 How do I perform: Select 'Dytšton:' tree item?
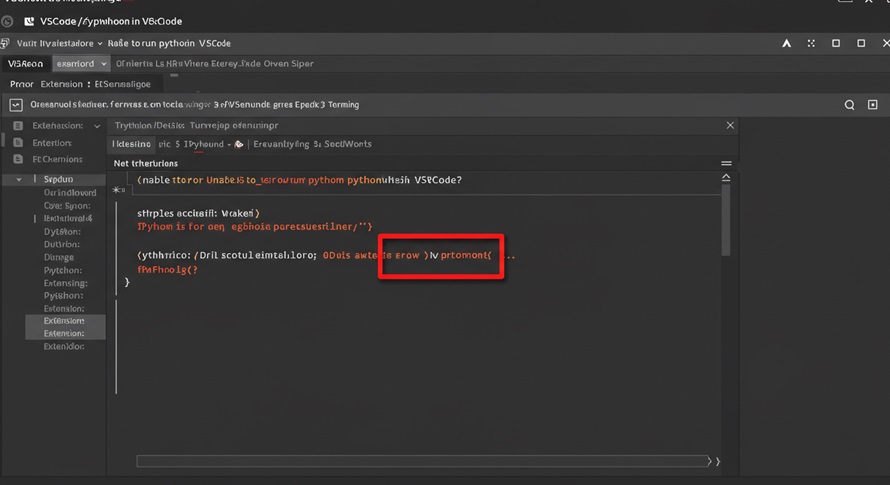62,232
